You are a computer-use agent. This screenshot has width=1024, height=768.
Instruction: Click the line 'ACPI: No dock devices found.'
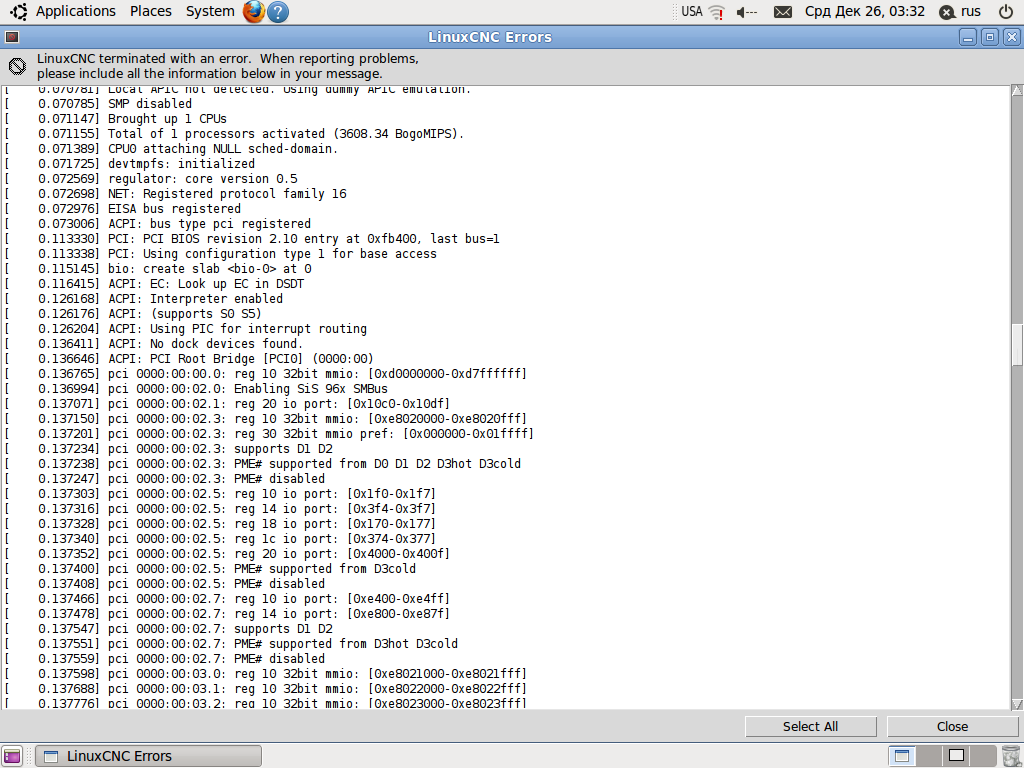coord(205,344)
